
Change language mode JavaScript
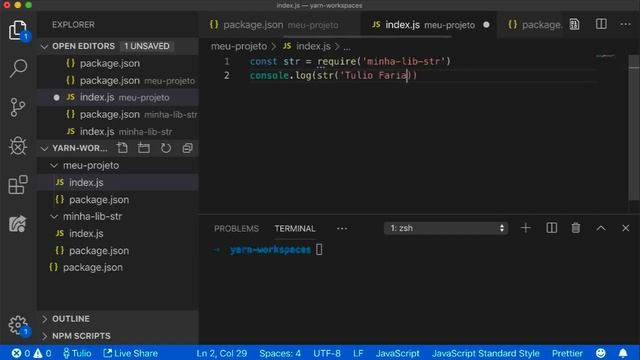(398, 353)
